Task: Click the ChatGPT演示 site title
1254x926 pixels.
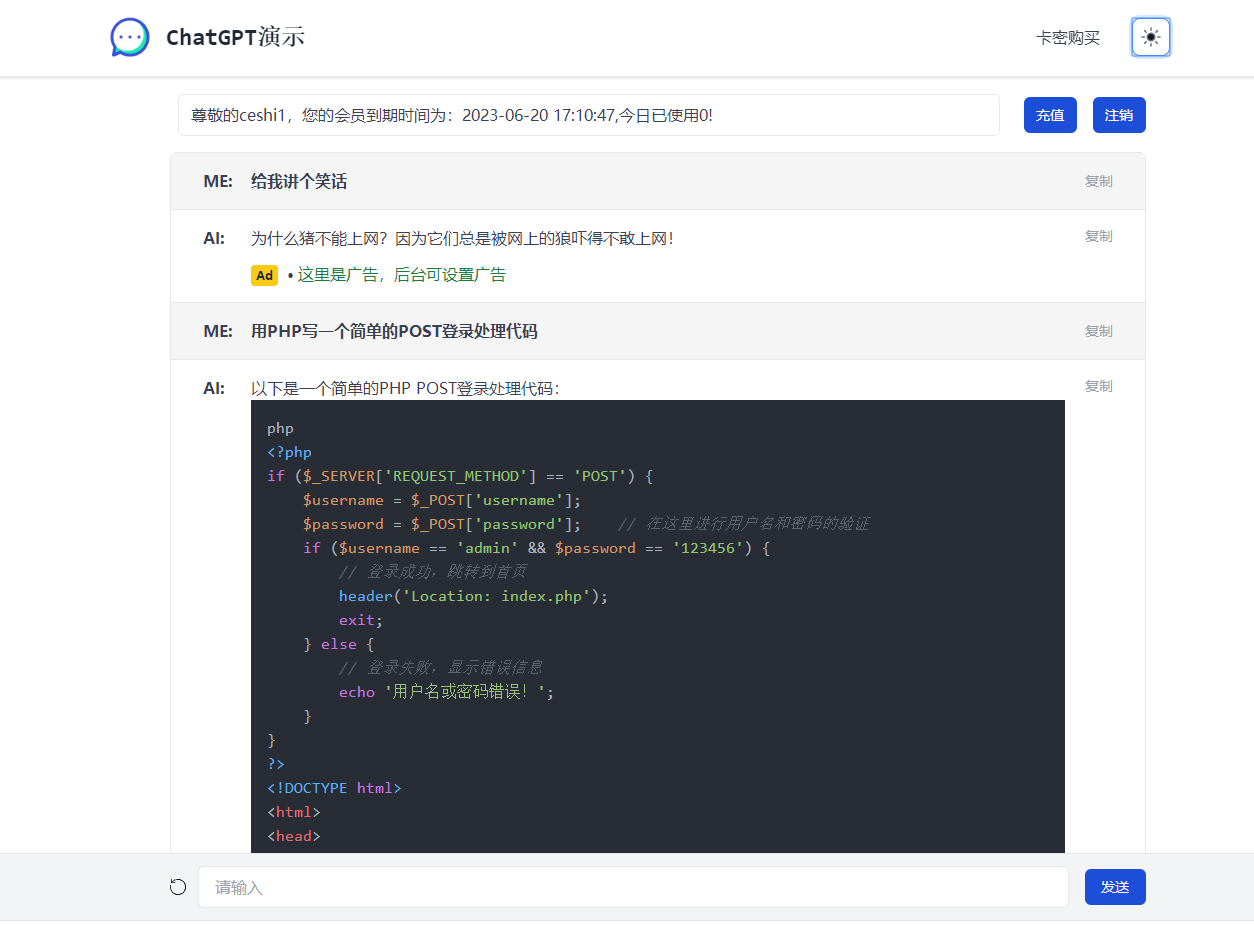Action: 235,38
